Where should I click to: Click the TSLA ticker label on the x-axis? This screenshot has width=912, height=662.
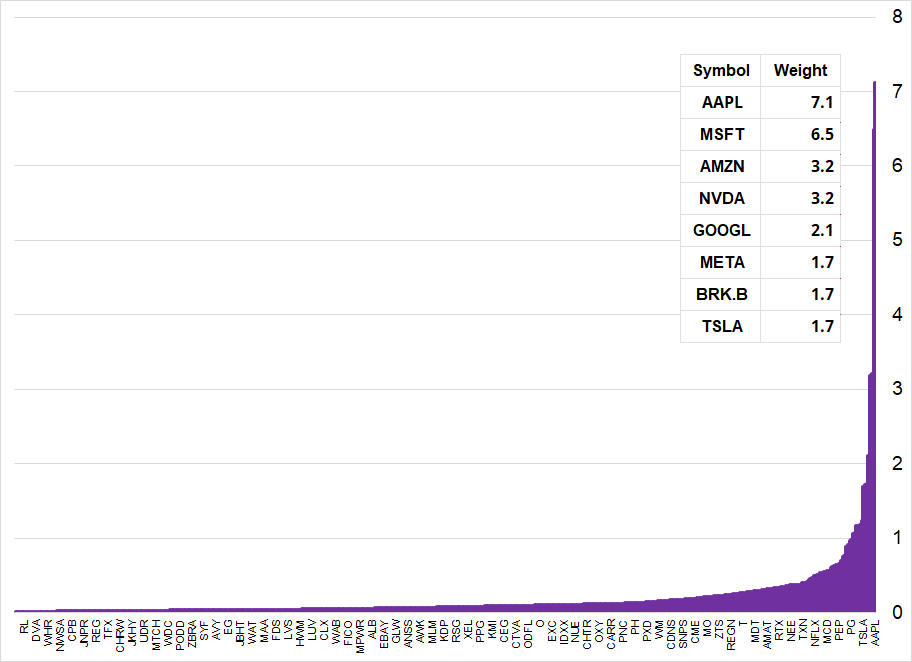(x=863, y=633)
